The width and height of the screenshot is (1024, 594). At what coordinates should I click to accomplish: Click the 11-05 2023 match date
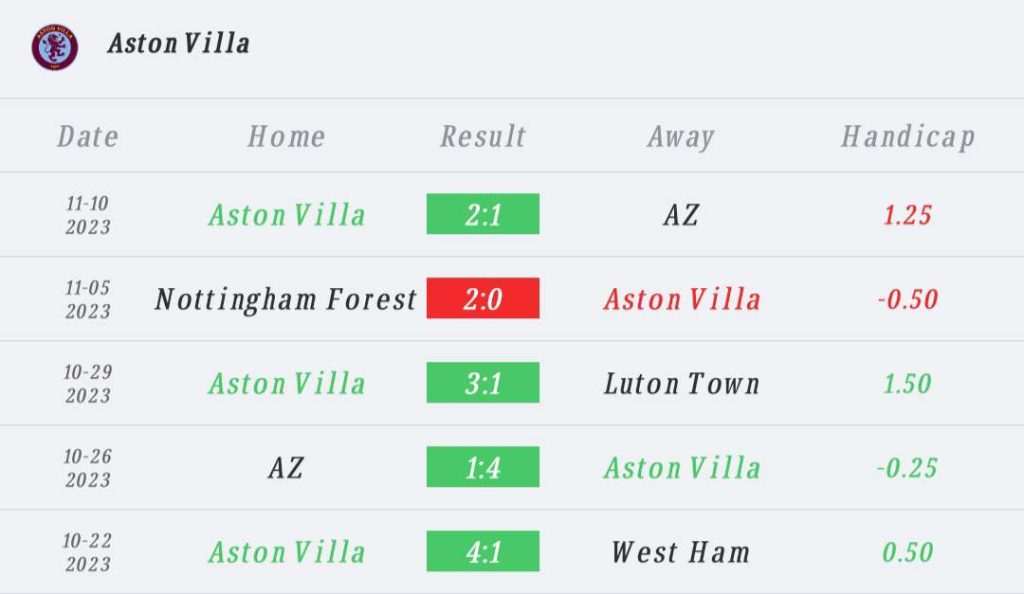click(x=88, y=299)
